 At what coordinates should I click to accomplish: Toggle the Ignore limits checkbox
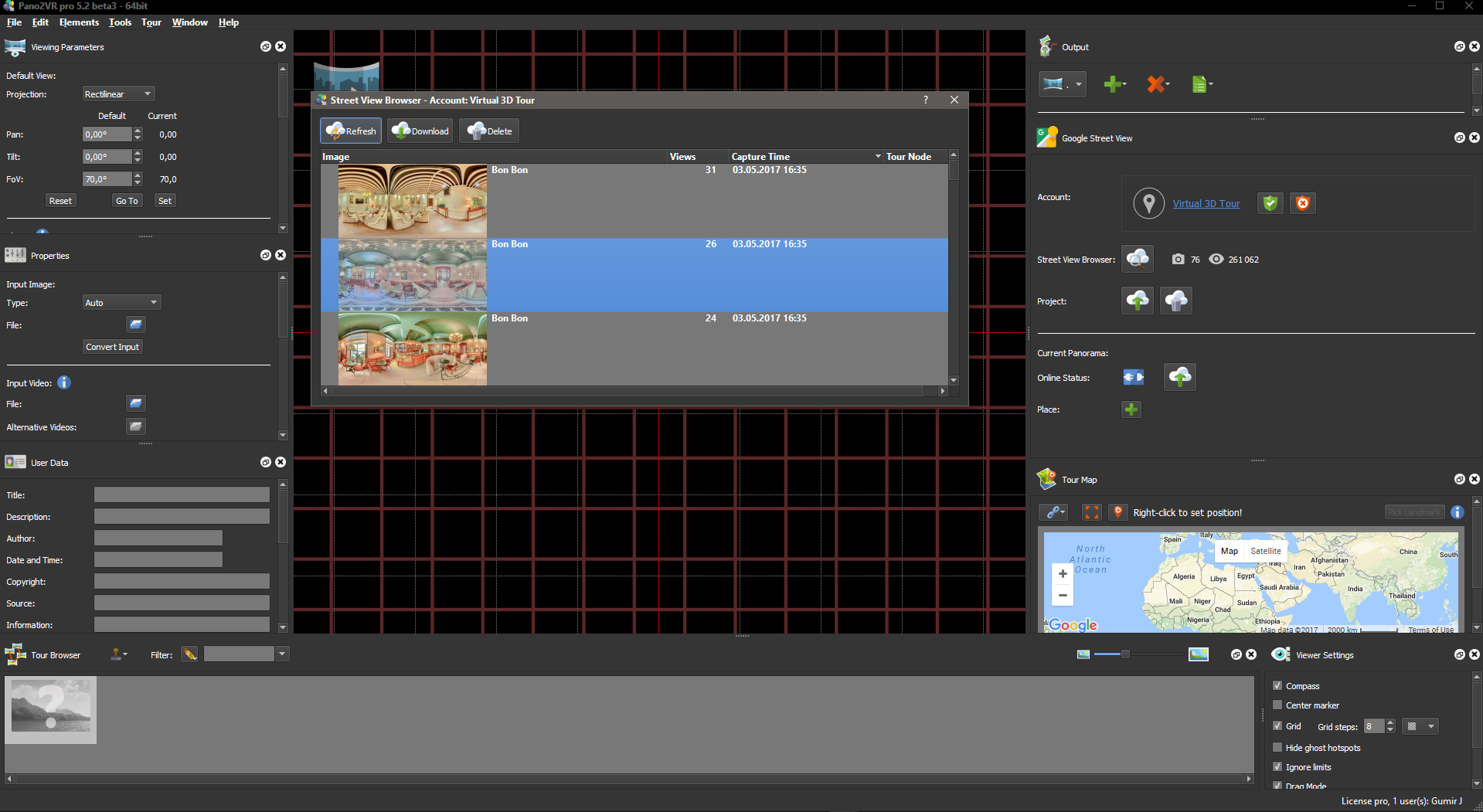click(x=1277, y=766)
